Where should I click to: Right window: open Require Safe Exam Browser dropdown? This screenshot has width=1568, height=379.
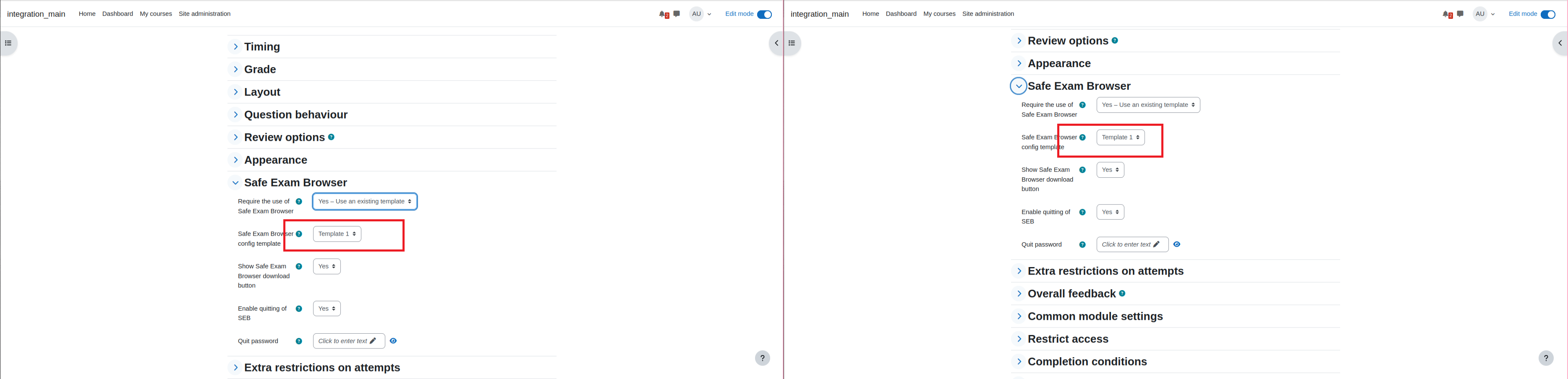1148,105
